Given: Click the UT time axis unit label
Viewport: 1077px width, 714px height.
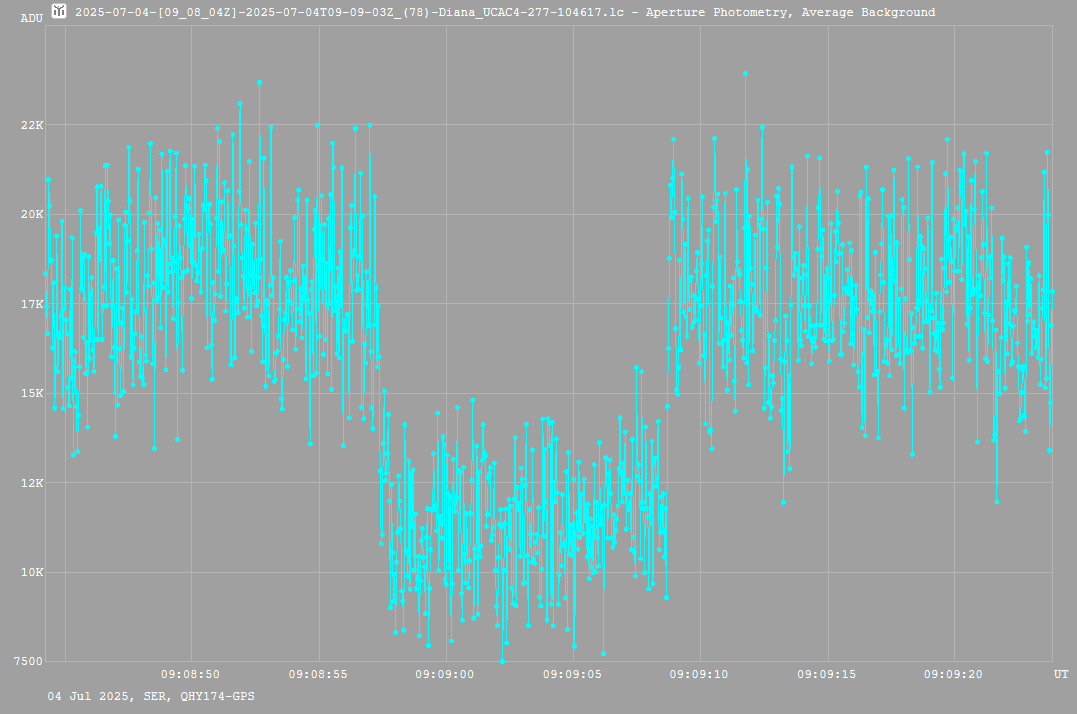Looking at the screenshot, I should [1060, 675].
